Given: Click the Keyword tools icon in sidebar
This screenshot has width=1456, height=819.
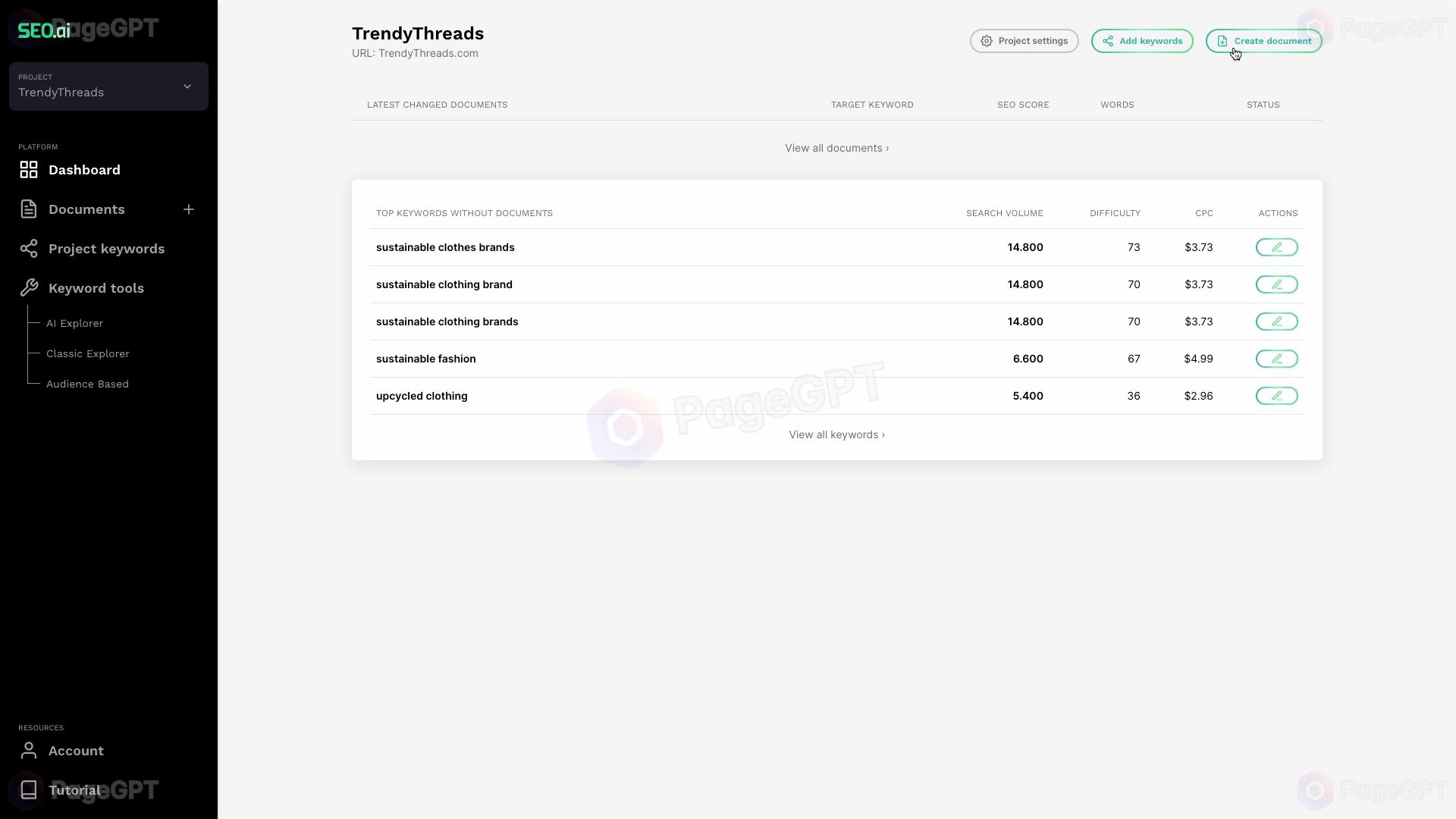Looking at the screenshot, I should click(x=28, y=288).
